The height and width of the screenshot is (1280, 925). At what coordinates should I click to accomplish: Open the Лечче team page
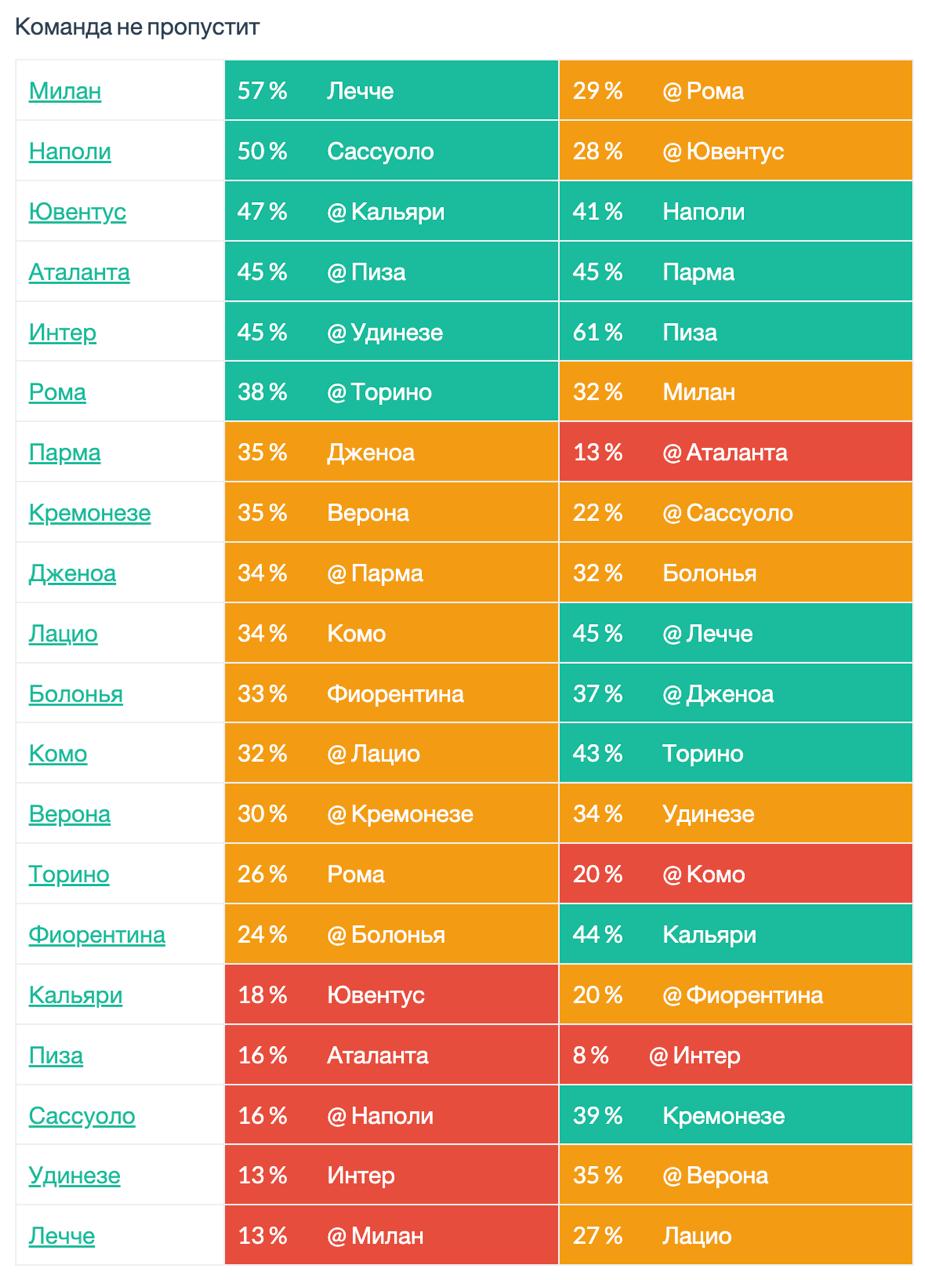[62, 1236]
